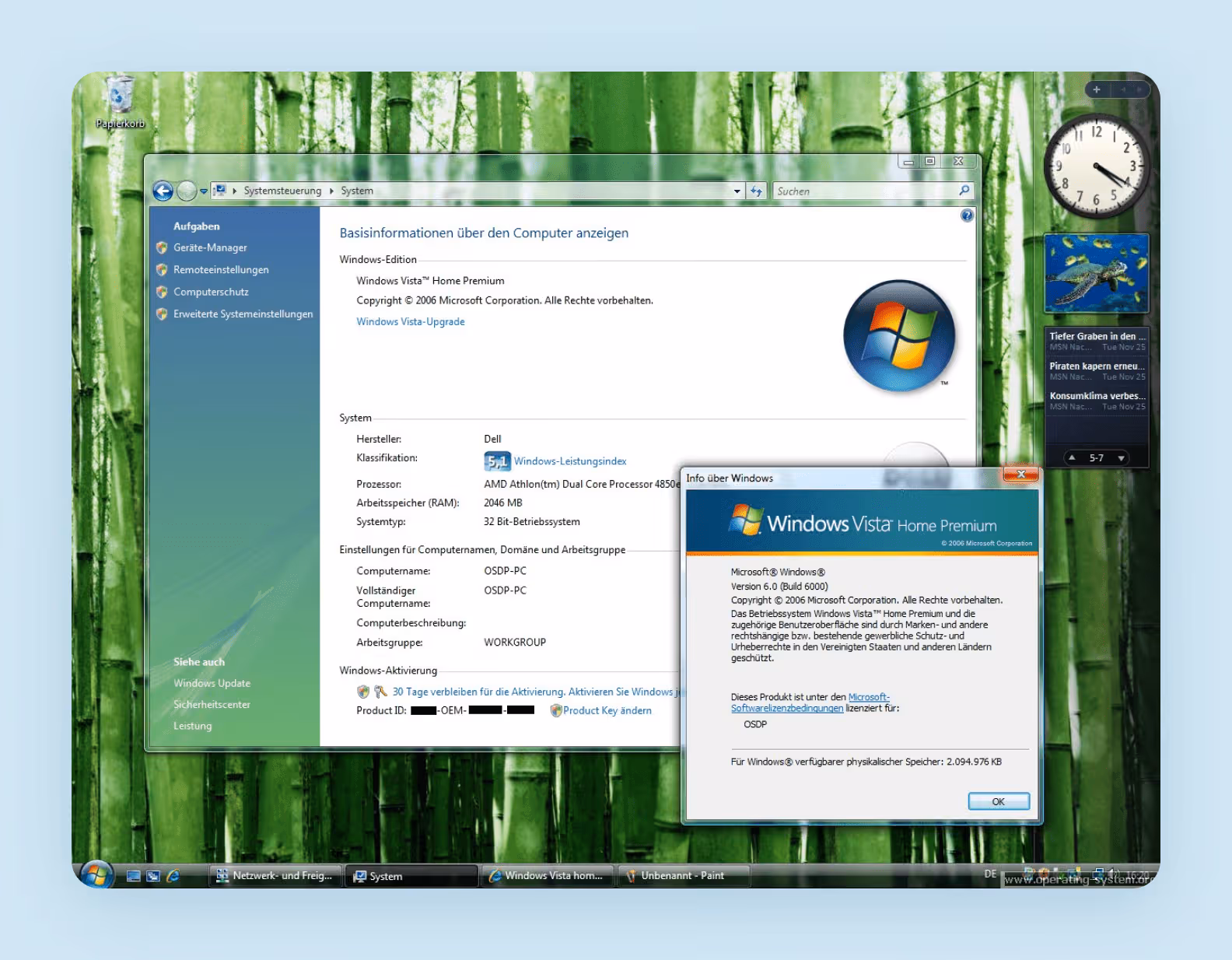Click Switch between windows quick launch icon

pos(153,876)
